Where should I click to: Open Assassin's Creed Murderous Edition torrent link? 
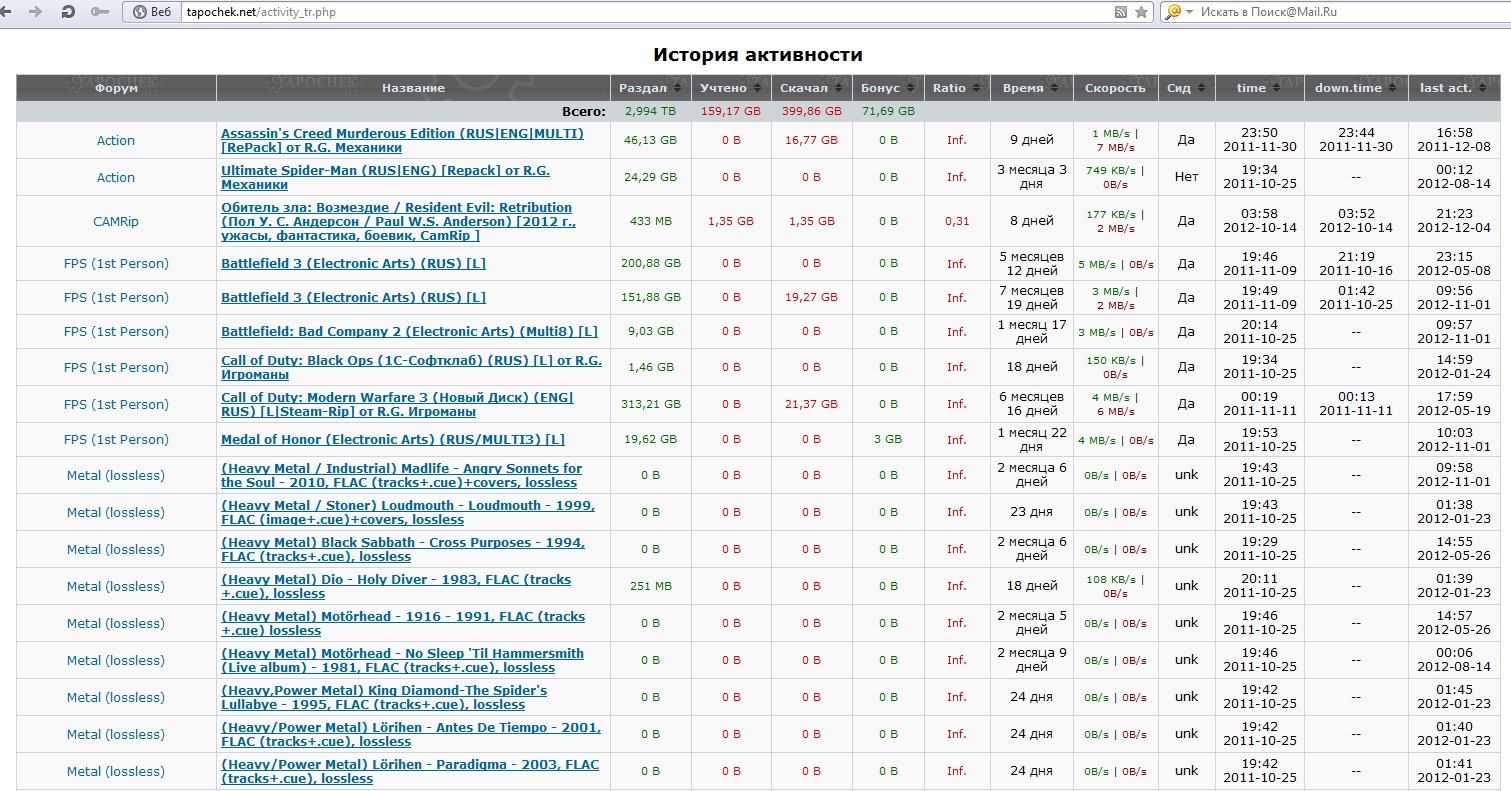pos(402,134)
